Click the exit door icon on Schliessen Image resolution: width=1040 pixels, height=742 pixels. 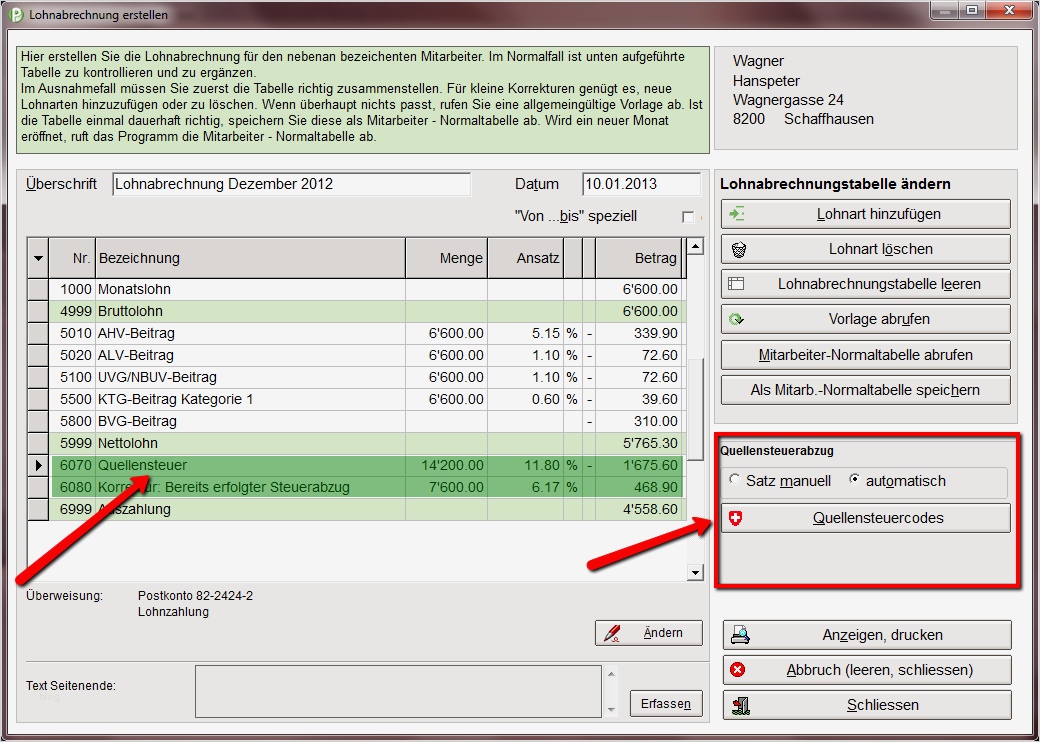741,705
